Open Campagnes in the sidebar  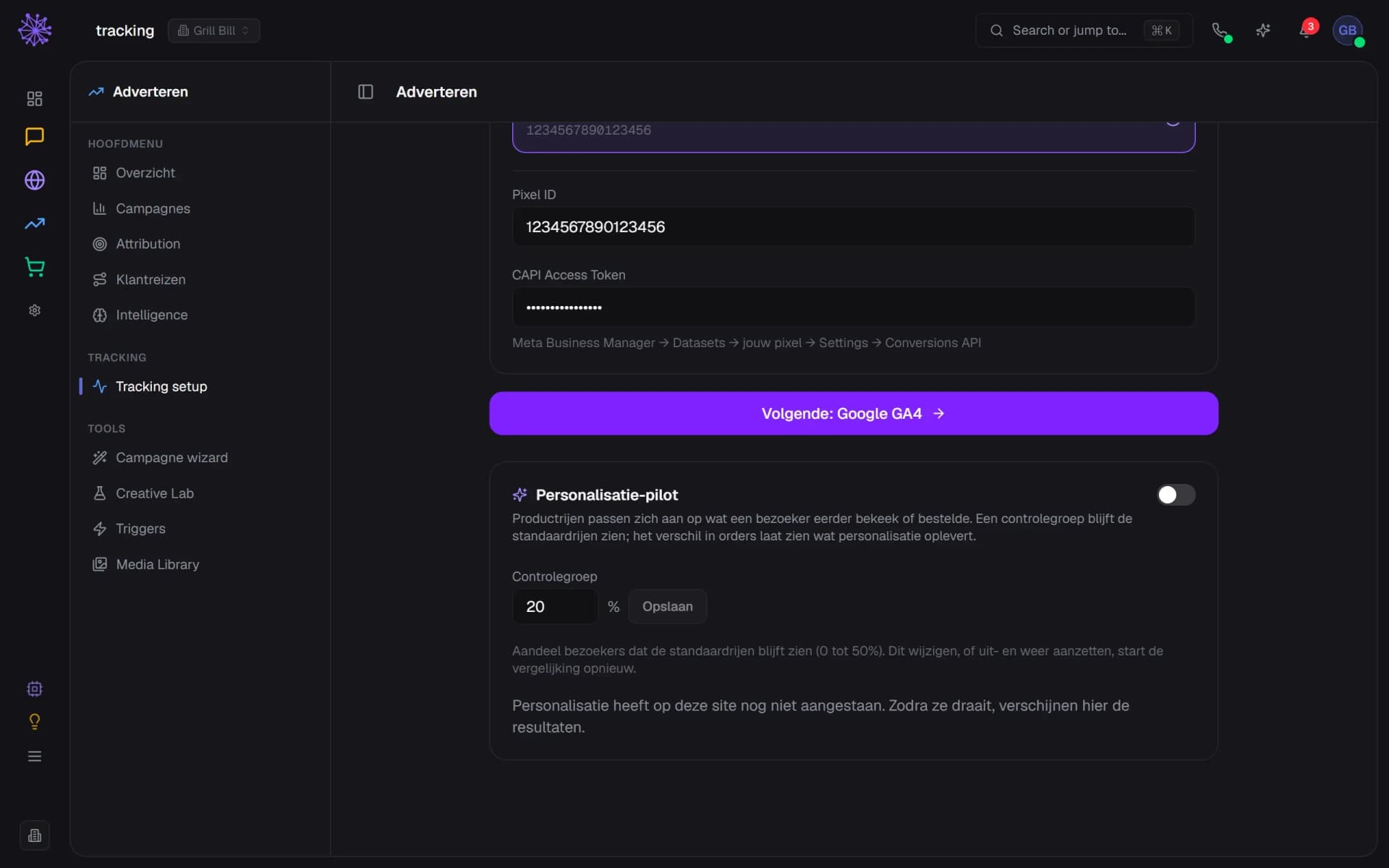200,208
